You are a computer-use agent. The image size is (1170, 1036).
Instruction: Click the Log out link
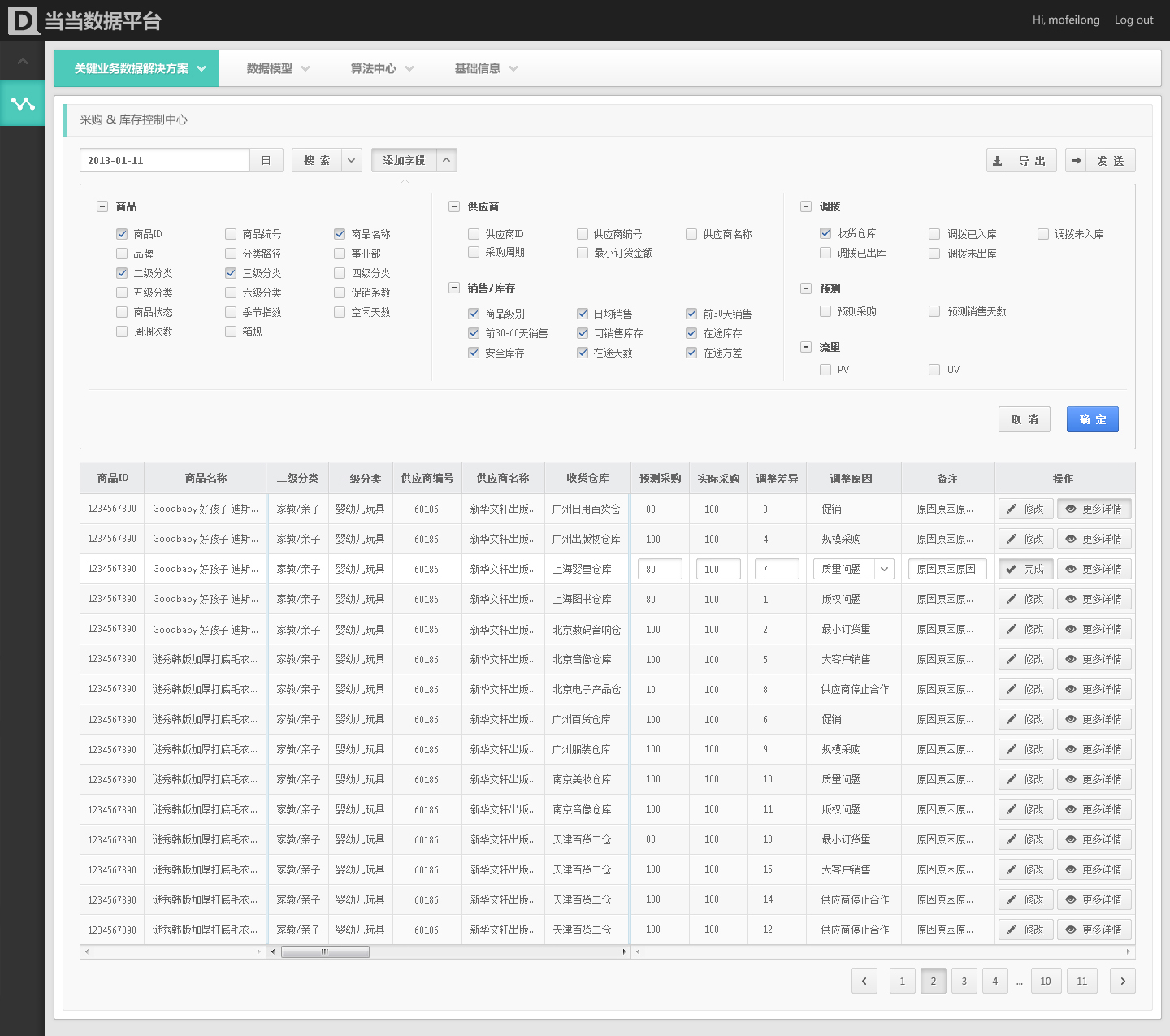pos(1134,20)
